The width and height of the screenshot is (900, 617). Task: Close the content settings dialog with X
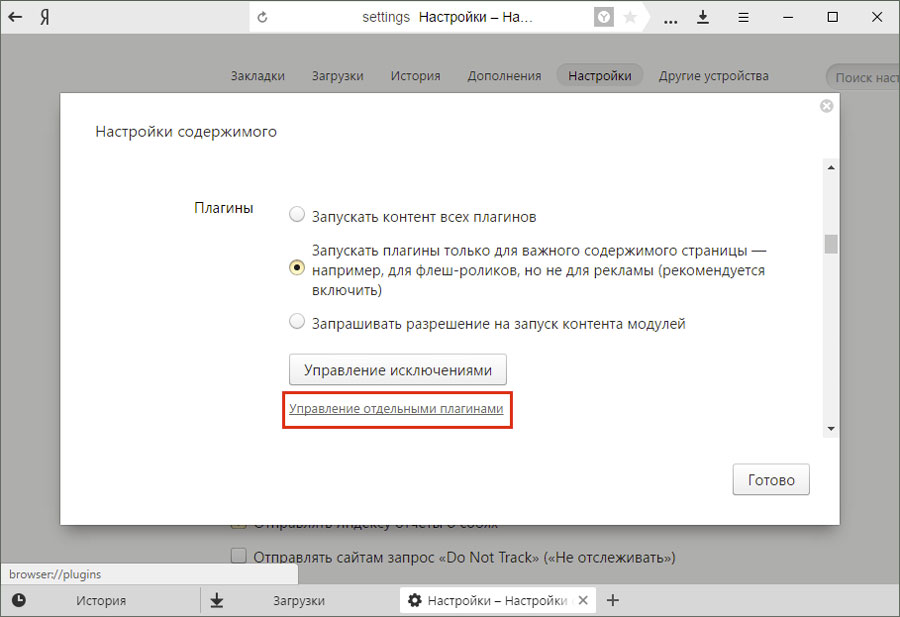point(827,106)
